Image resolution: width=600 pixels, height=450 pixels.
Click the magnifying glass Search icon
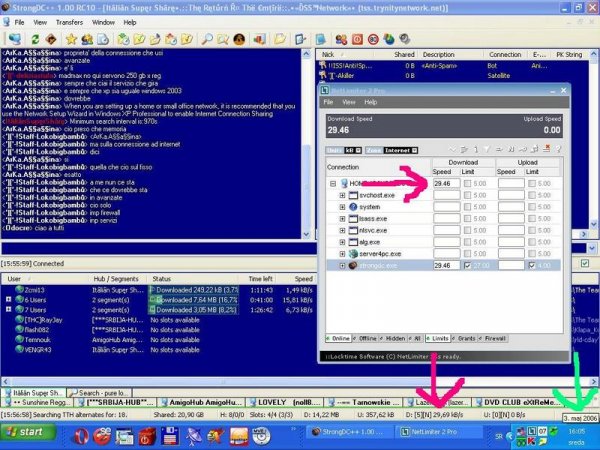207,39
